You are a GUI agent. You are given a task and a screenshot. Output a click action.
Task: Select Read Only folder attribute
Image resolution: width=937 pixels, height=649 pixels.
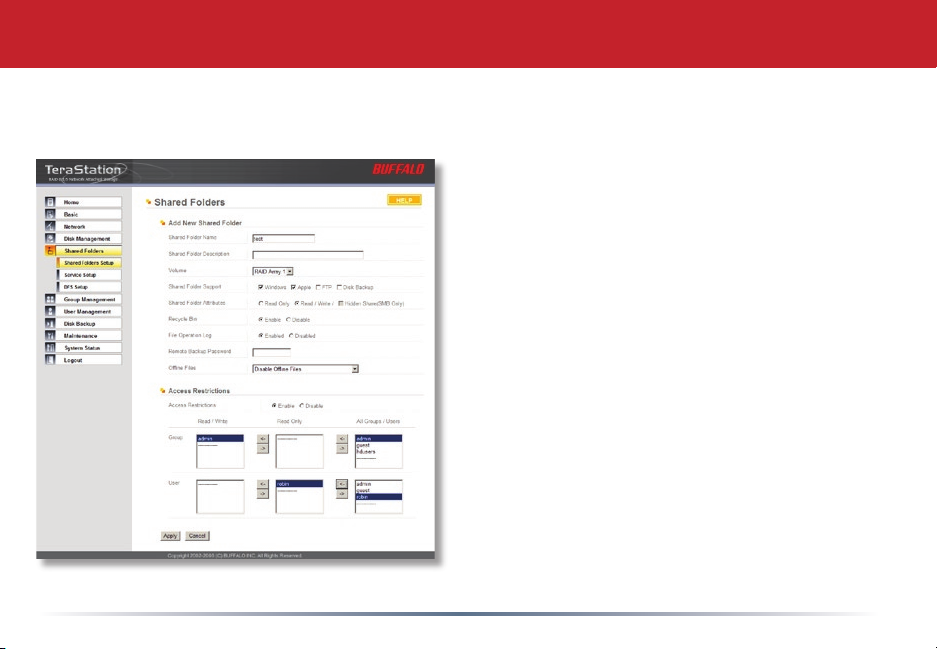point(261,304)
